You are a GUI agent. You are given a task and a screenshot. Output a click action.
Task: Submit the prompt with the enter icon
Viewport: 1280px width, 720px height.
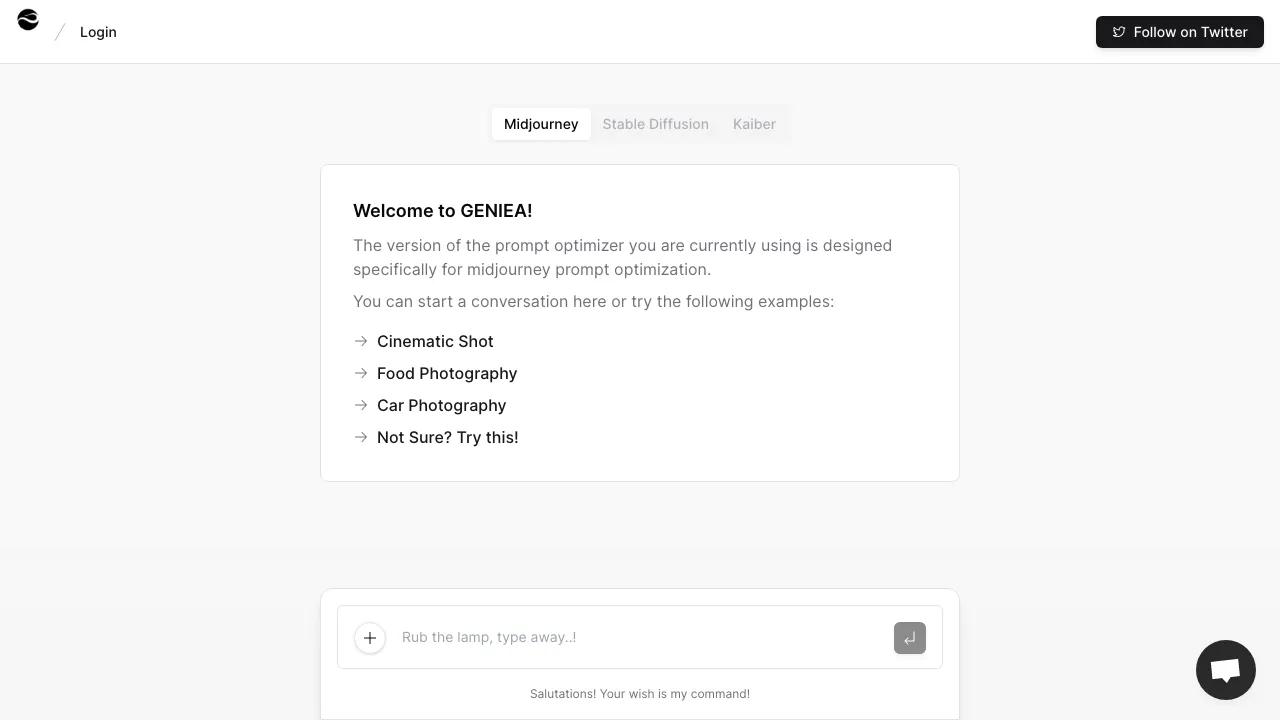click(910, 638)
